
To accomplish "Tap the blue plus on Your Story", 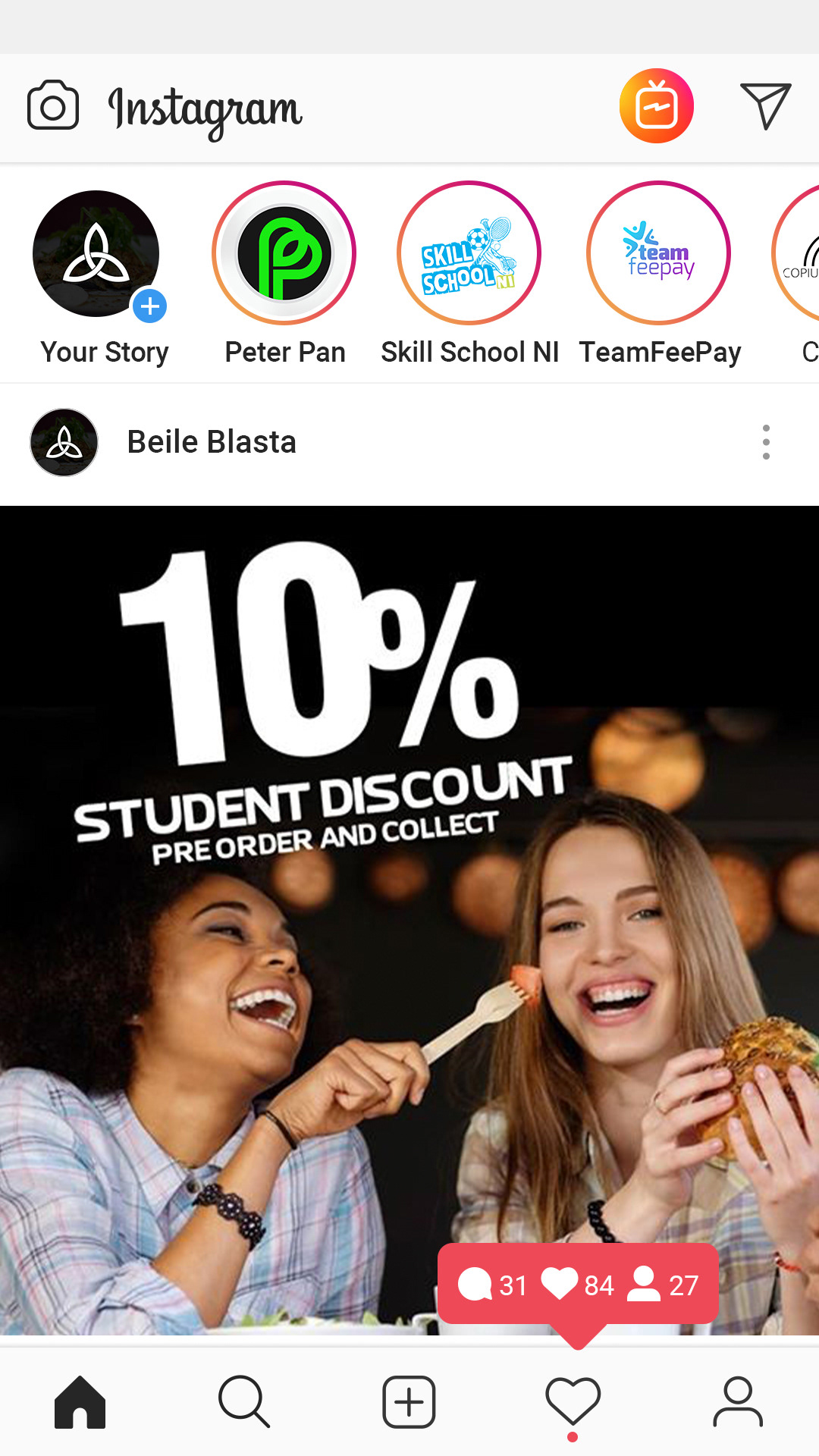I will click(150, 306).
